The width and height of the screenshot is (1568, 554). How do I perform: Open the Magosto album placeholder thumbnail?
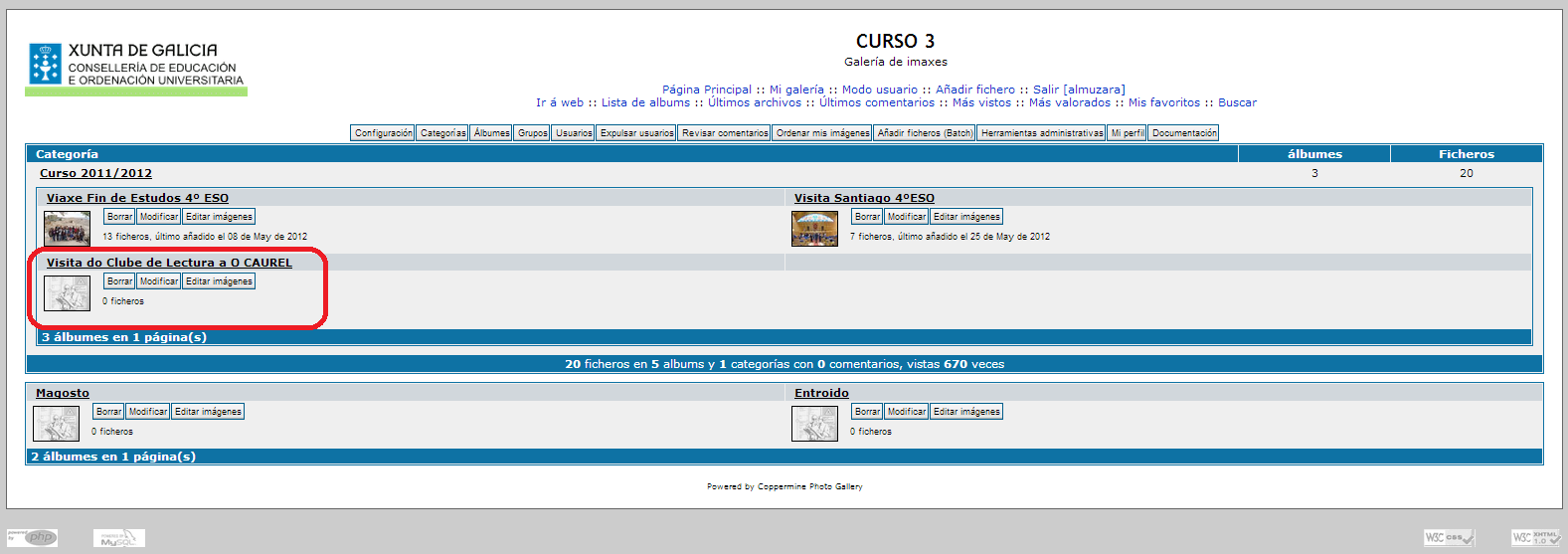point(56,423)
